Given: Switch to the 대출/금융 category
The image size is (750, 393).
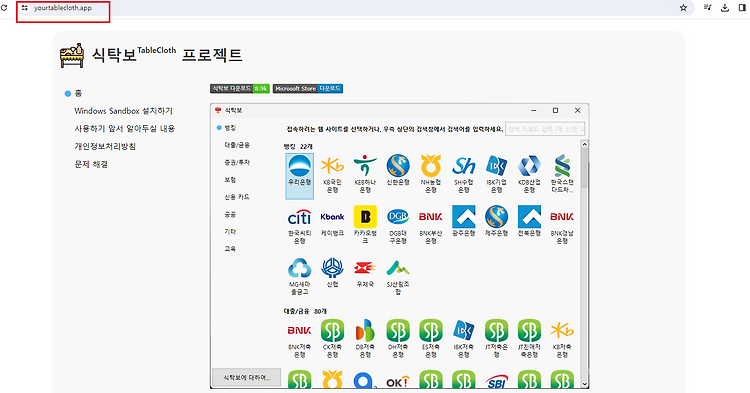Looking at the screenshot, I should (237, 145).
